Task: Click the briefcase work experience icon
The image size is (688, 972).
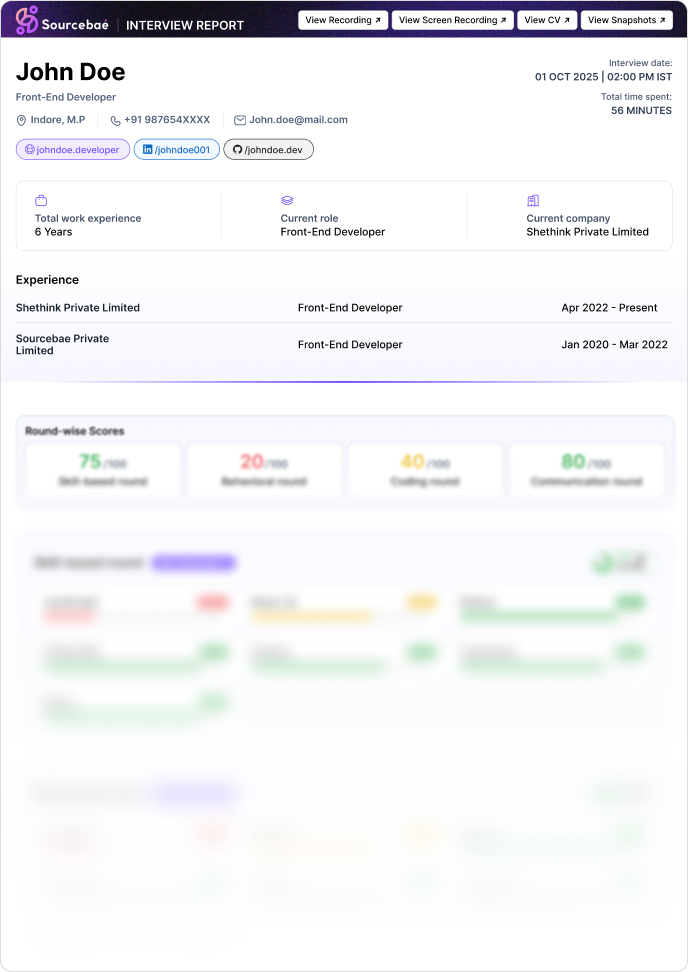Action: (41, 201)
